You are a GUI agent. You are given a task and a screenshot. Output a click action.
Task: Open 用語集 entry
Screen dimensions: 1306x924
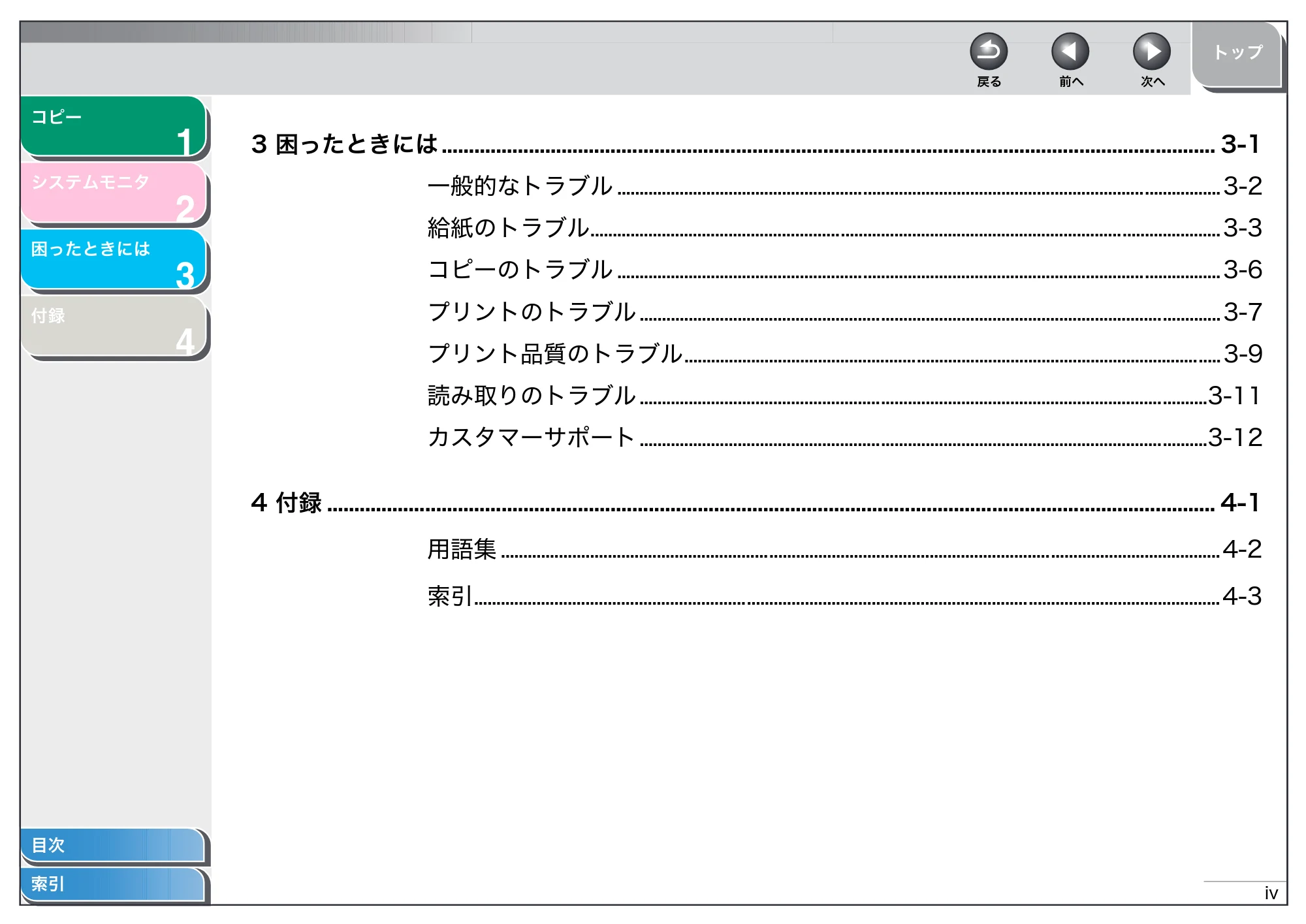click(x=844, y=549)
